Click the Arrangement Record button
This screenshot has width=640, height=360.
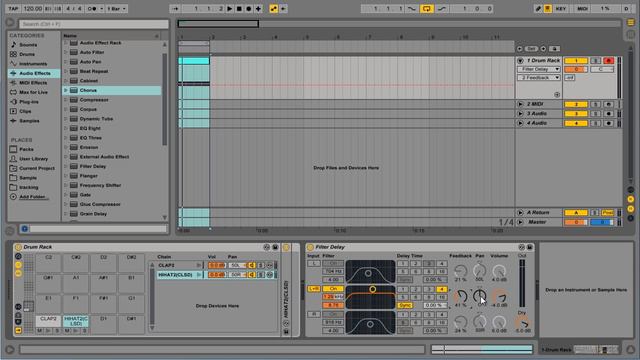pyautogui.click(x=249, y=9)
